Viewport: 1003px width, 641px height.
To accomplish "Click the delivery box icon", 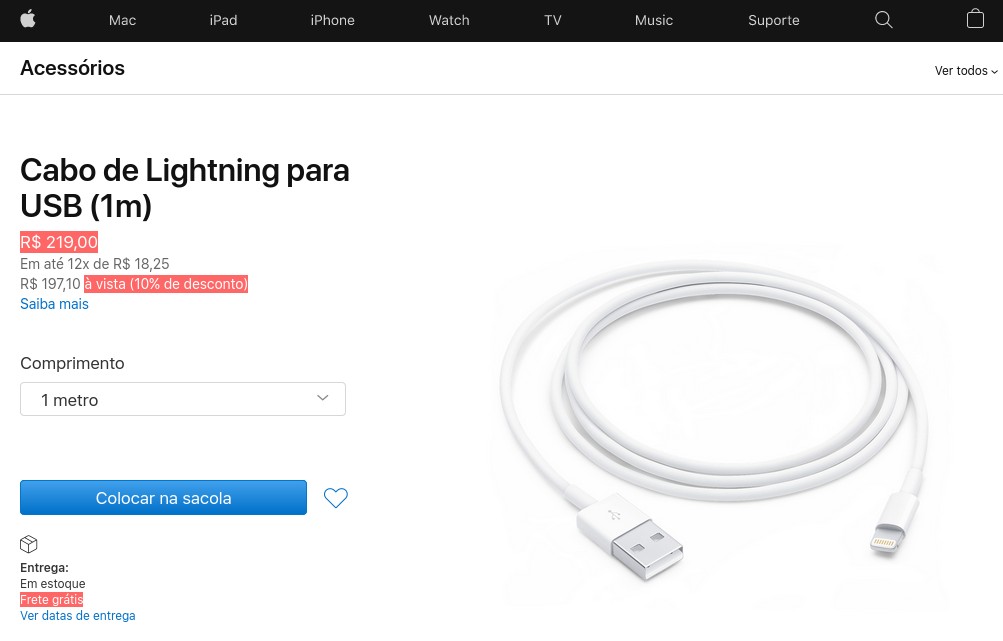I will pyautogui.click(x=29, y=544).
